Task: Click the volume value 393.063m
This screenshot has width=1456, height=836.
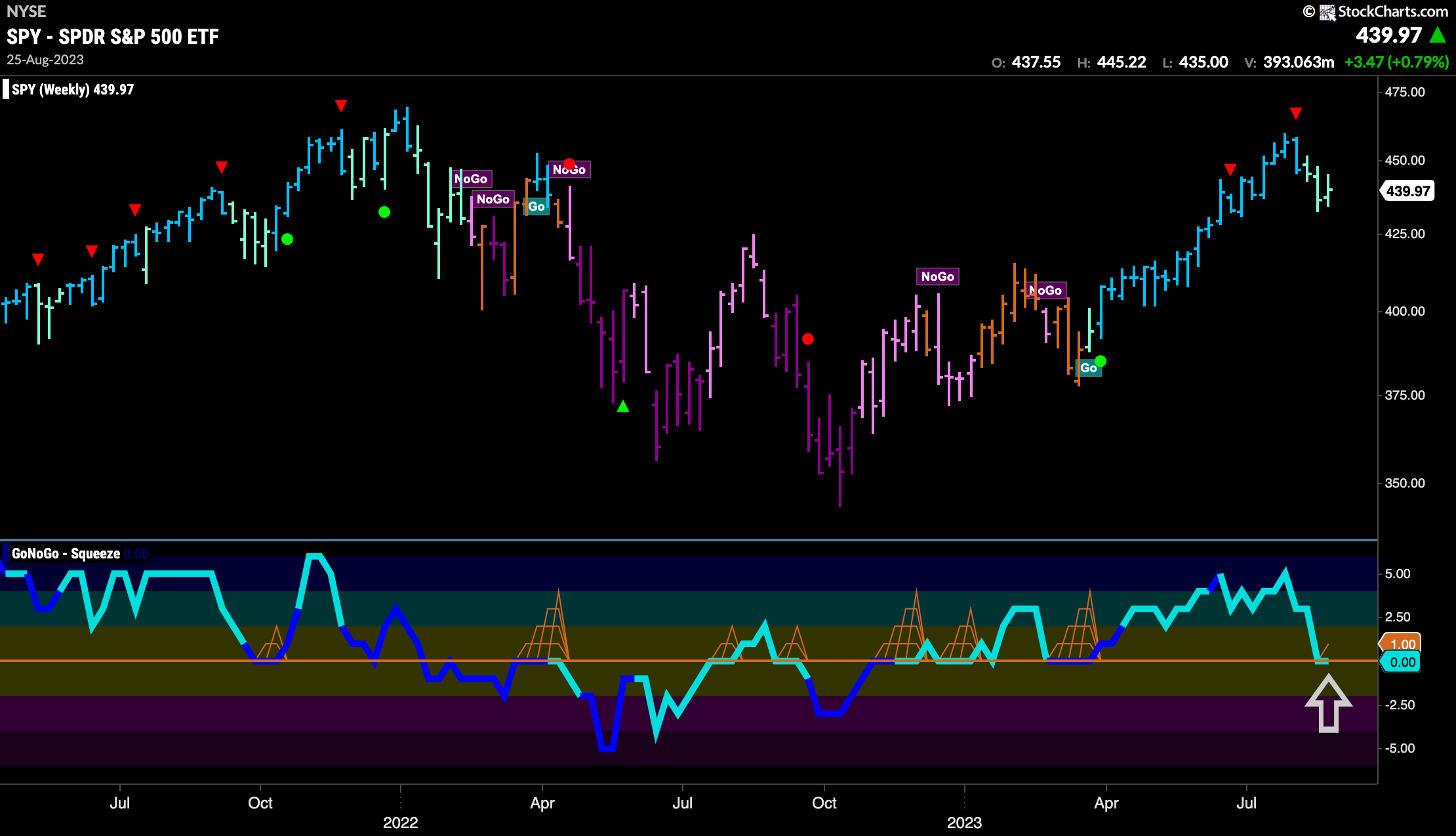Action: point(1299,62)
